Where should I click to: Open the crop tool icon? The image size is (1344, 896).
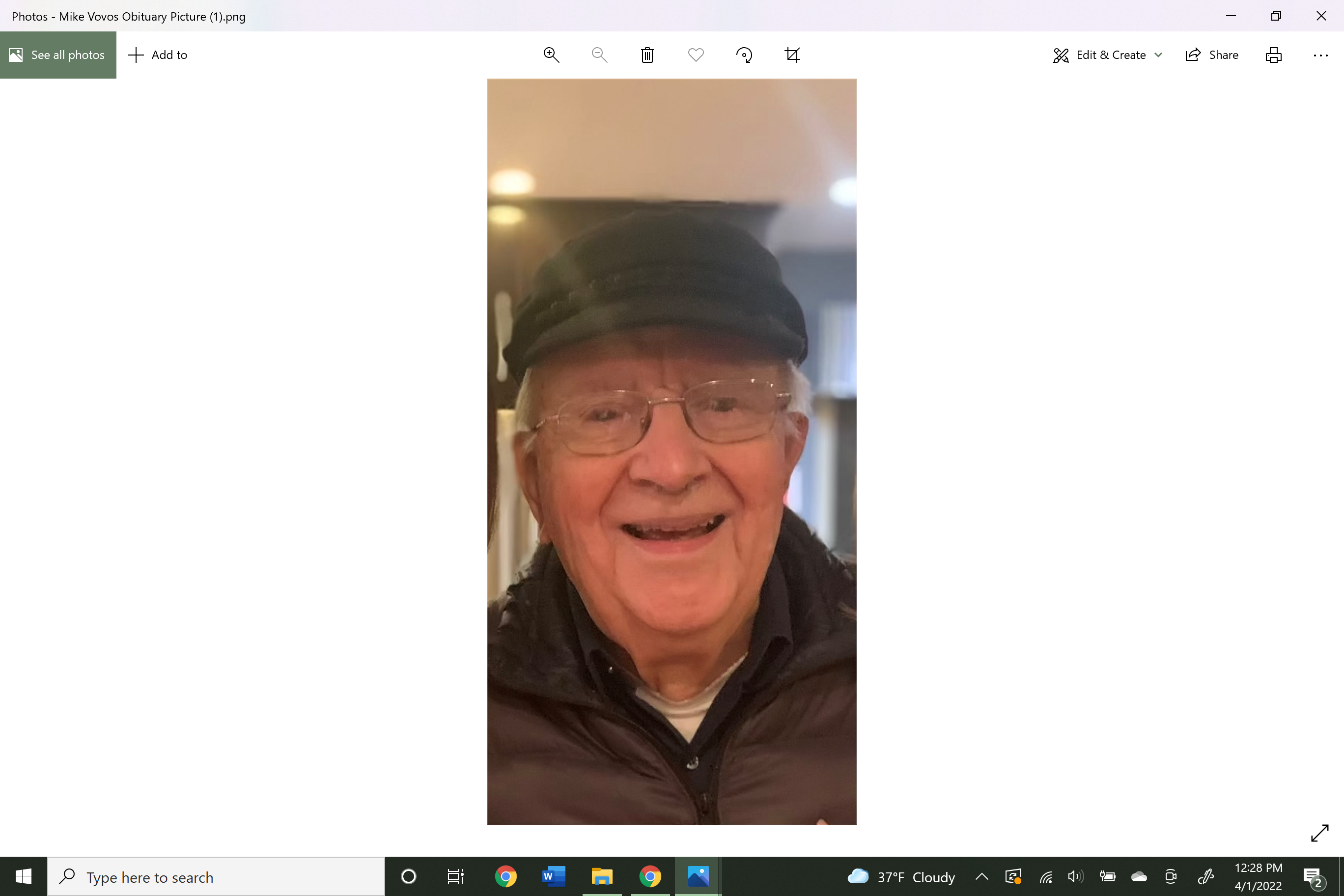792,55
